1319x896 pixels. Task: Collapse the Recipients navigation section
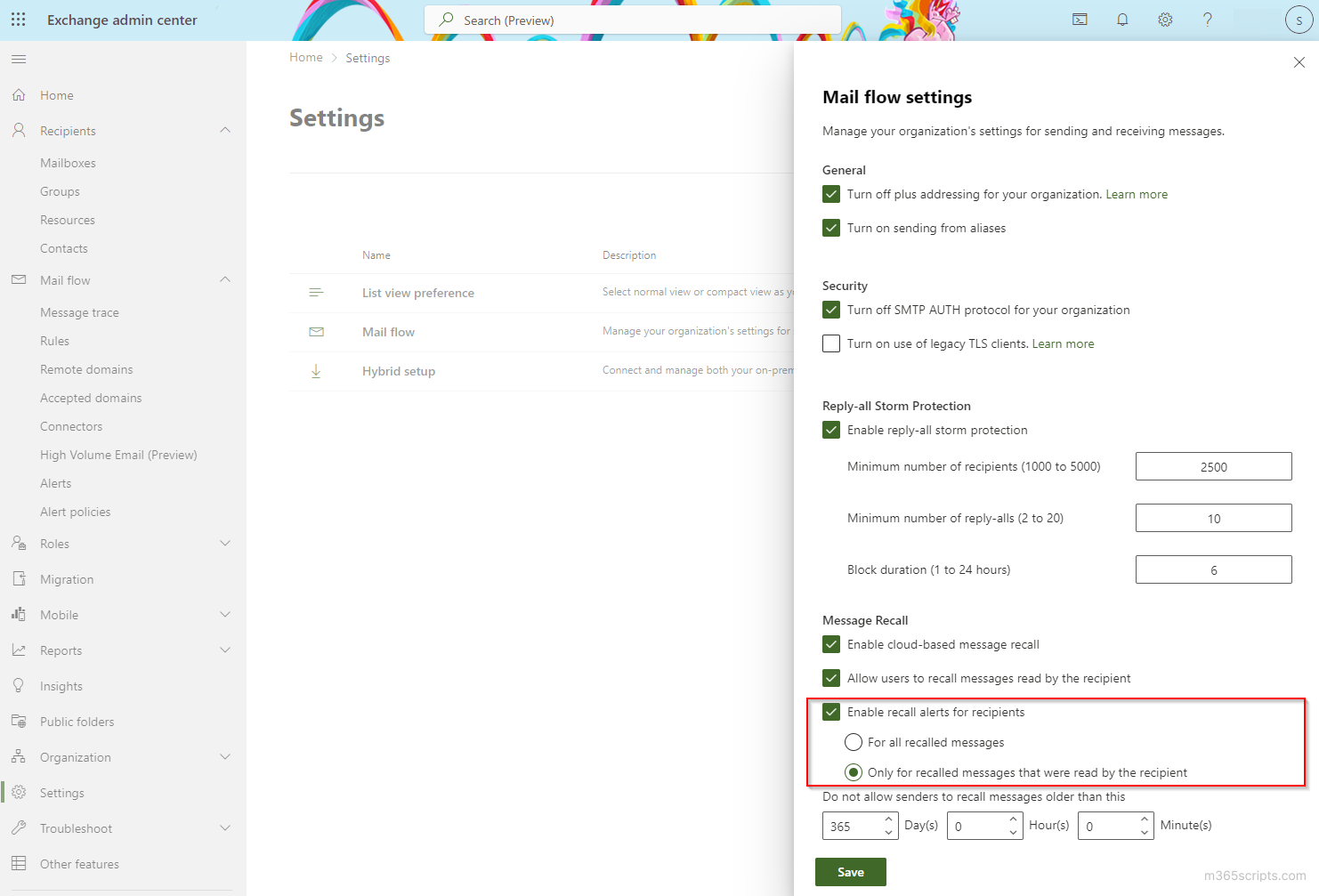[225, 131]
